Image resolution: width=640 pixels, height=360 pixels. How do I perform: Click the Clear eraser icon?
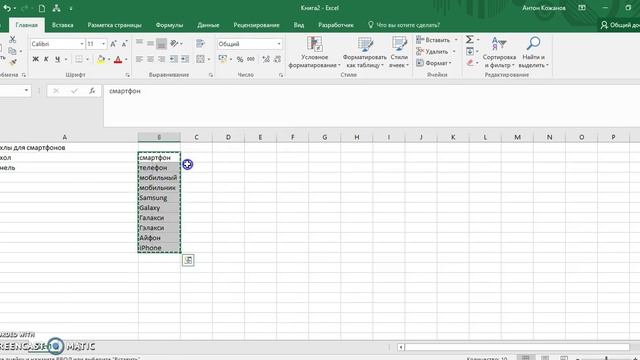[470, 62]
